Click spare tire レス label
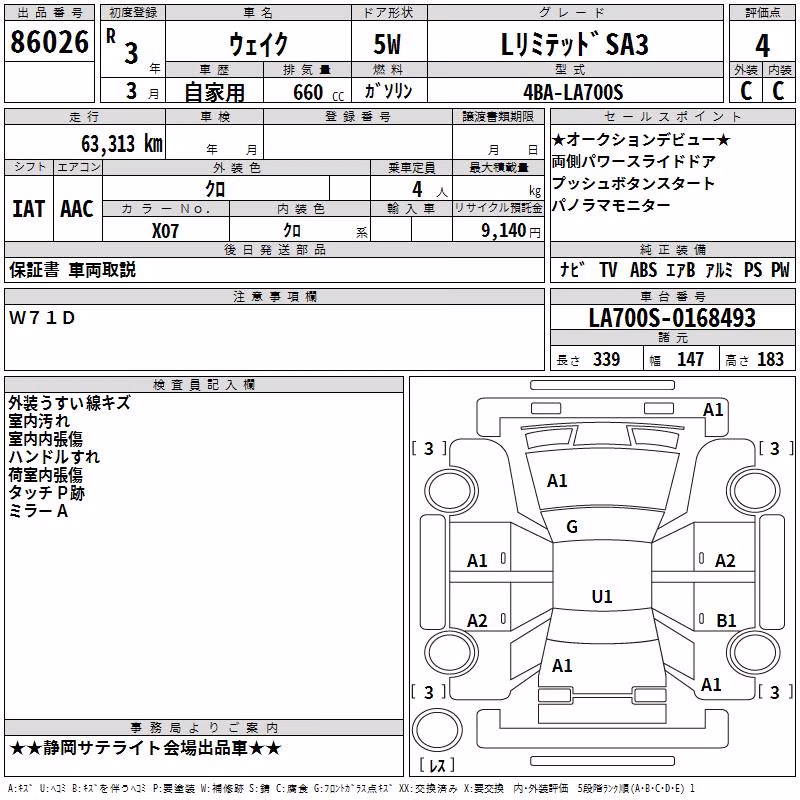The height and width of the screenshot is (800, 800). click(x=437, y=765)
